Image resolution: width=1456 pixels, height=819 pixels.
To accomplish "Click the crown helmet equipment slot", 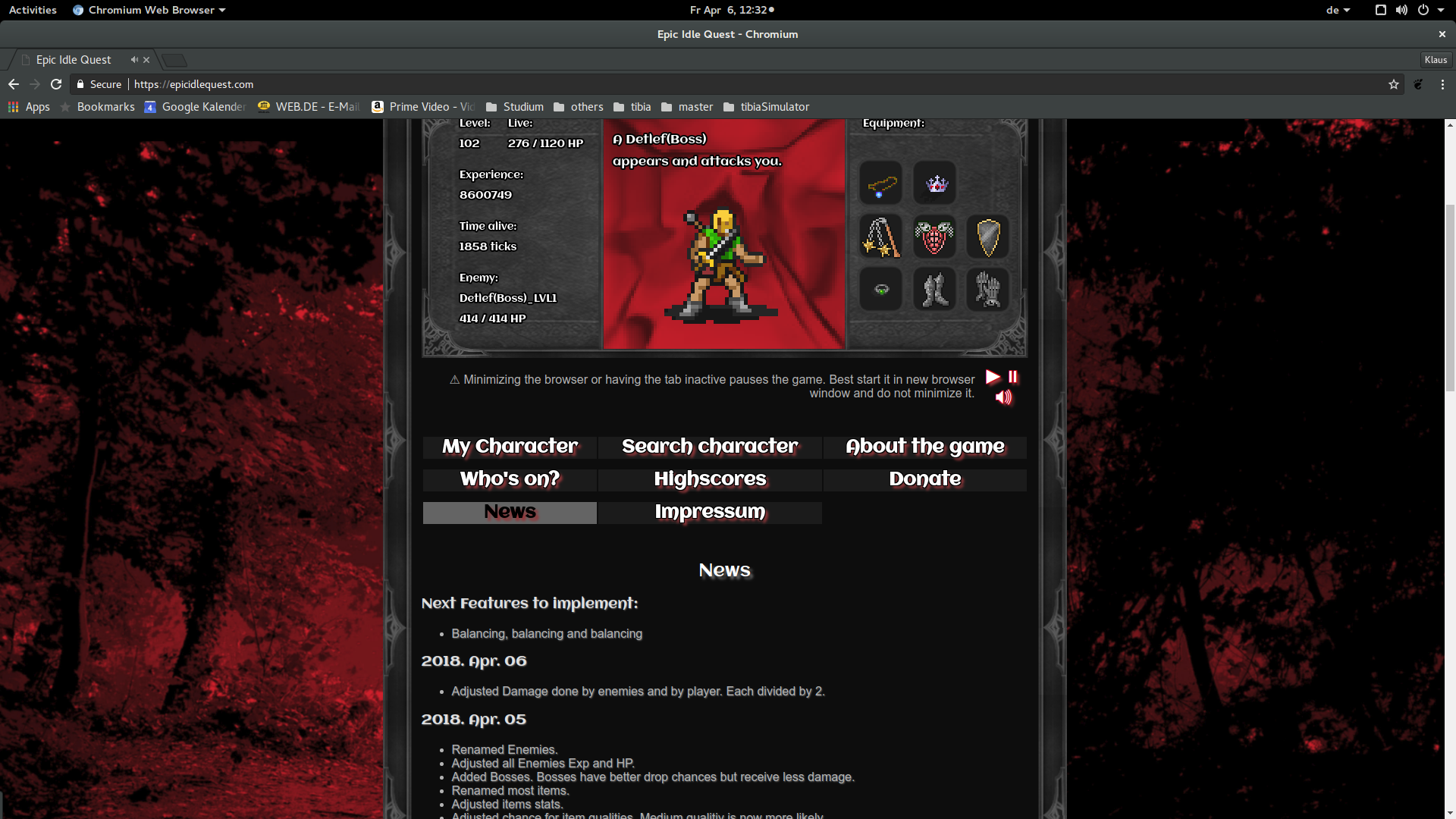I will tap(934, 183).
